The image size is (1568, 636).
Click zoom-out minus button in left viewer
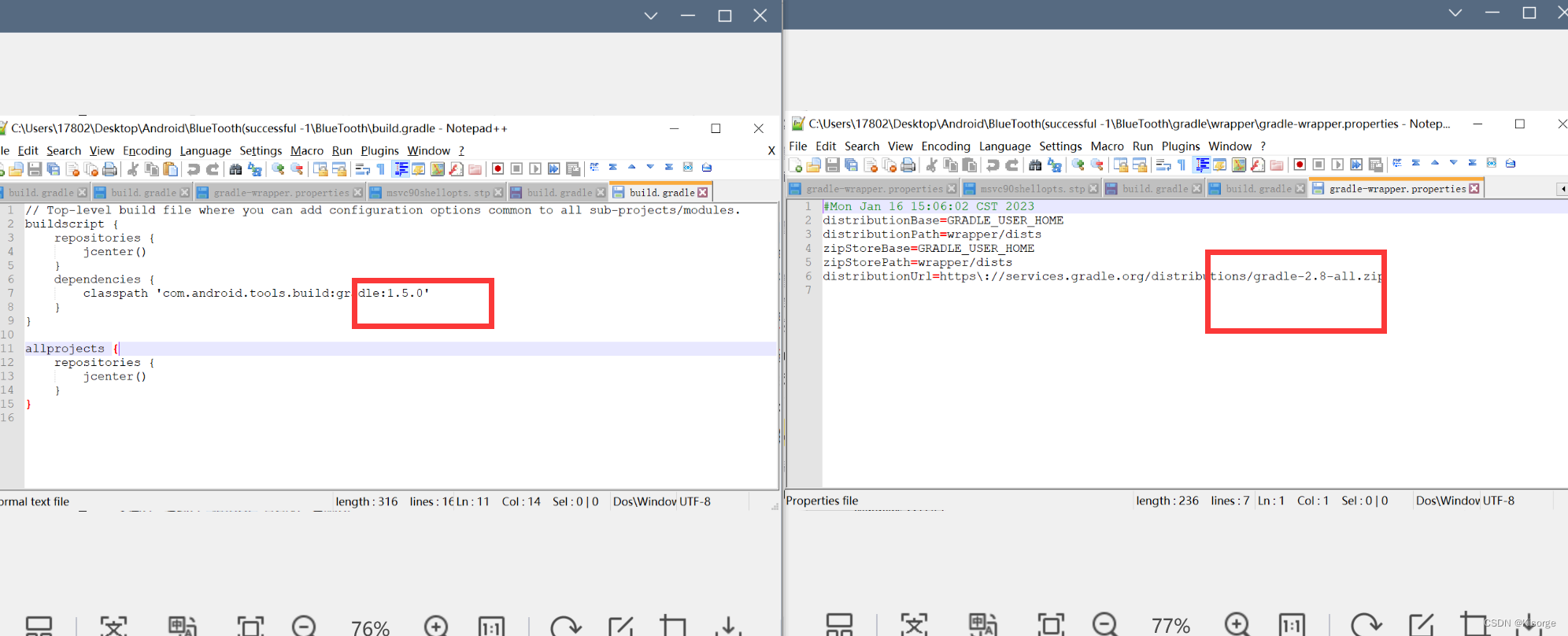pos(304,627)
